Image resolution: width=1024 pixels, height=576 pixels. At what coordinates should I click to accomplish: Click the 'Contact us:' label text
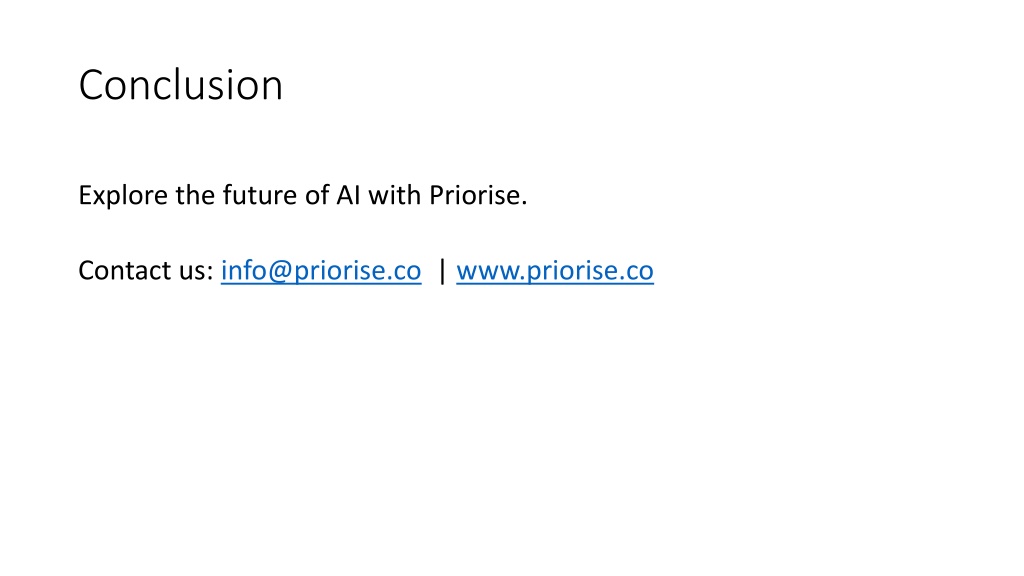[x=146, y=270]
